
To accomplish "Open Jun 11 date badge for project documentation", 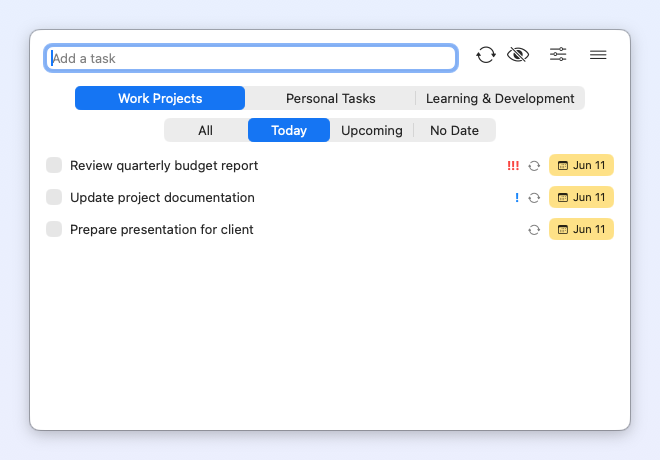I will [581, 197].
